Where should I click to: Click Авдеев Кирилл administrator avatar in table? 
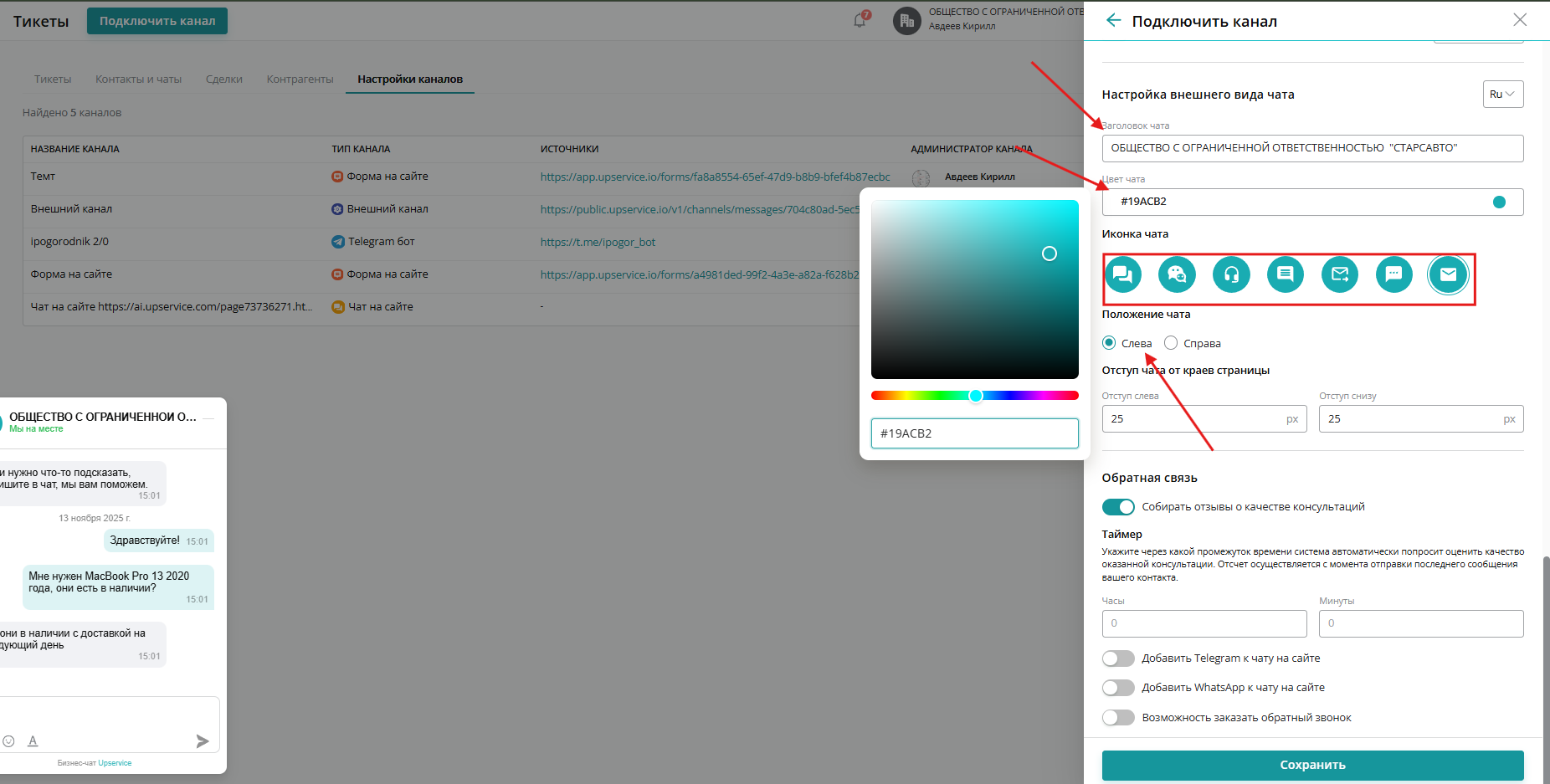pos(921,177)
